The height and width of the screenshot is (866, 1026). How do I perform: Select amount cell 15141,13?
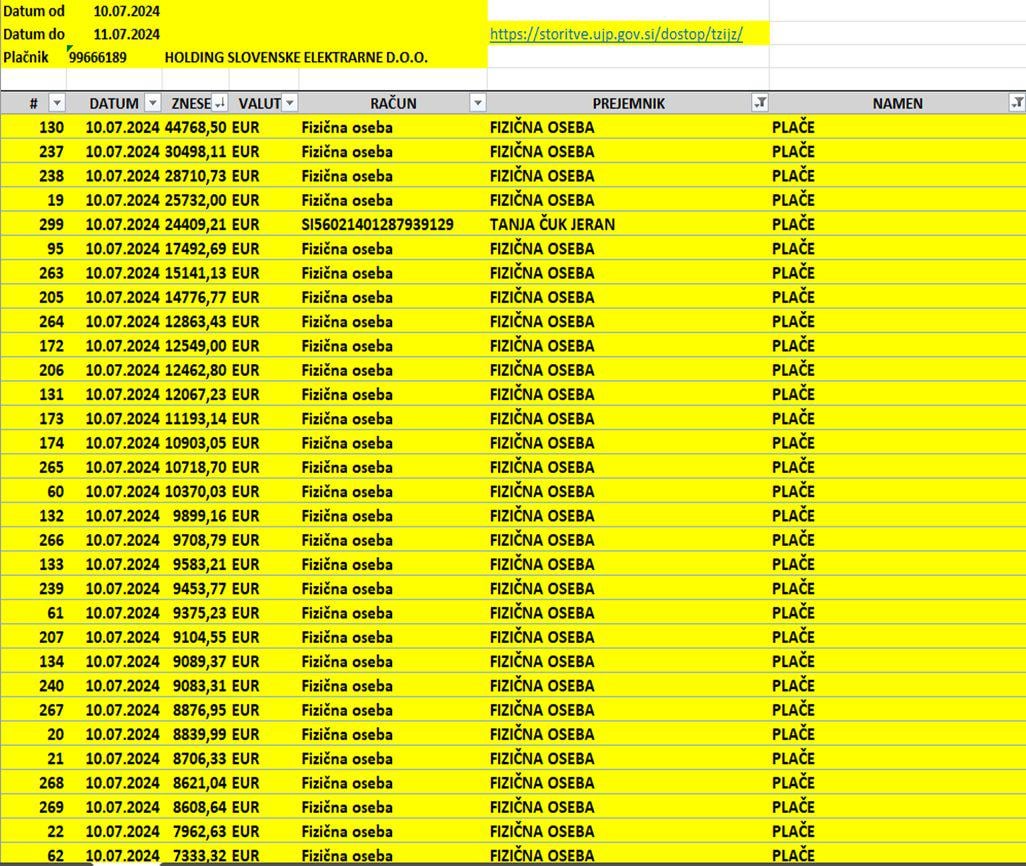[x=195, y=273]
